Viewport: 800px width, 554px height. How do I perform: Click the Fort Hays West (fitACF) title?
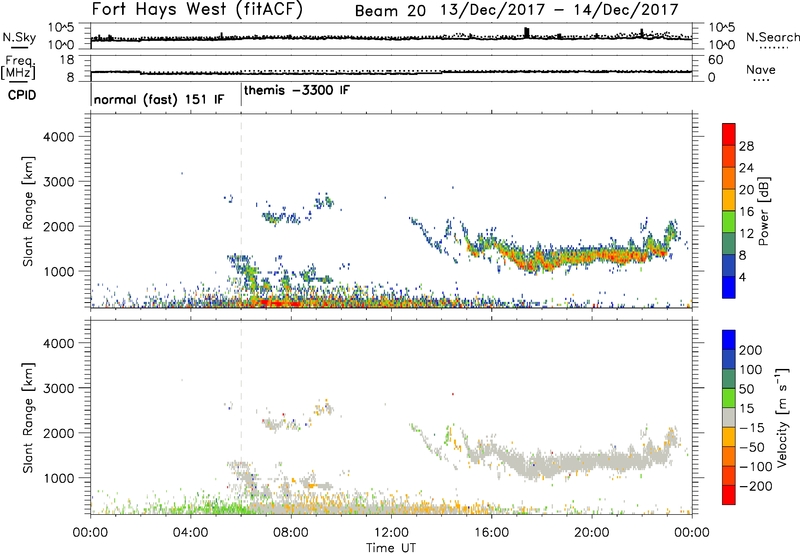click(197, 9)
